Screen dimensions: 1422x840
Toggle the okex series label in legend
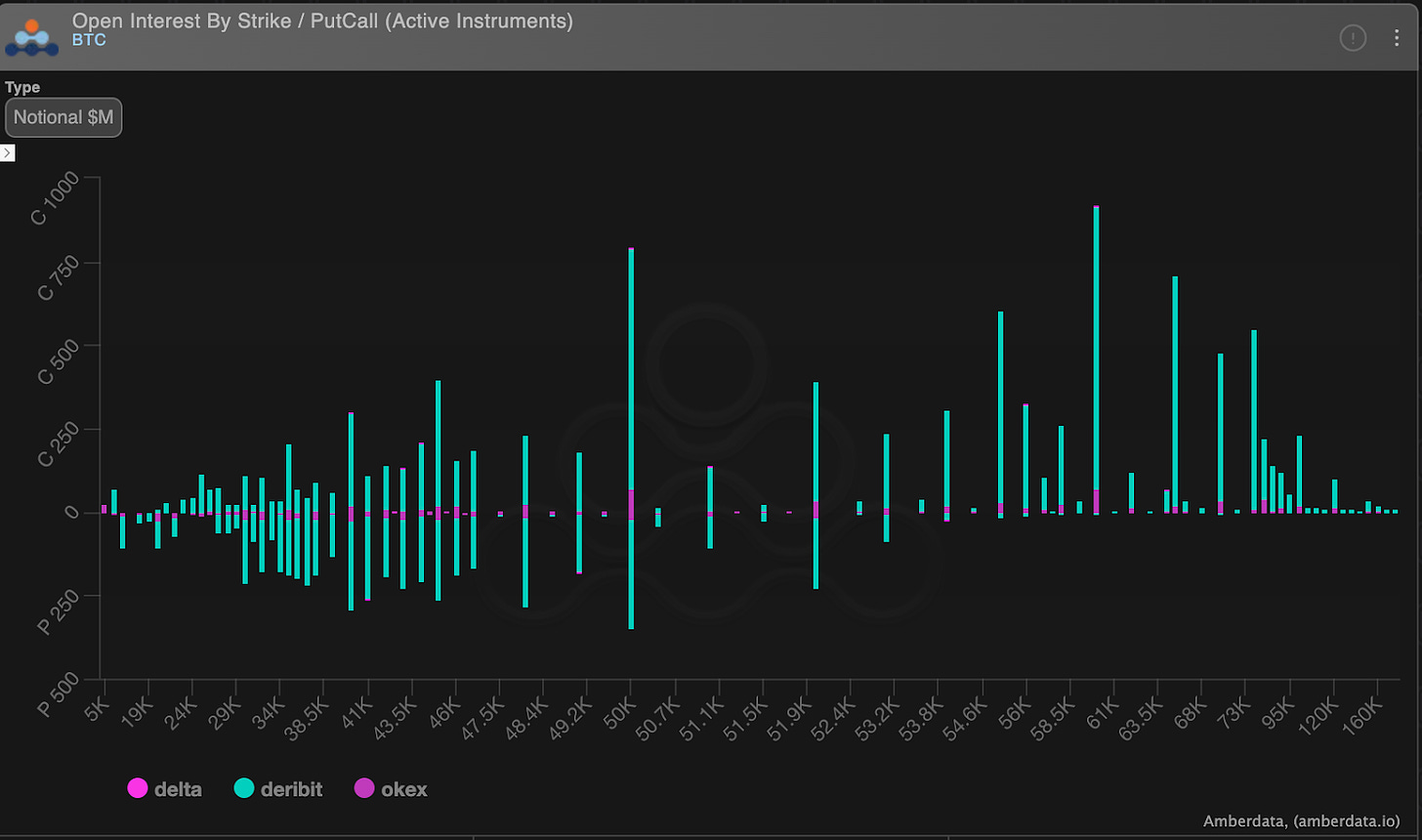(x=404, y=789)
